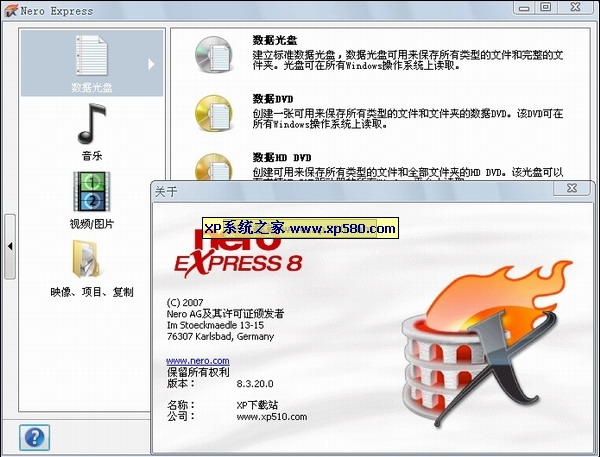Viewport: 600px width, 457px height.
Task: Select the 数据光盘 heading in project list
Action: tap(274, 40)
